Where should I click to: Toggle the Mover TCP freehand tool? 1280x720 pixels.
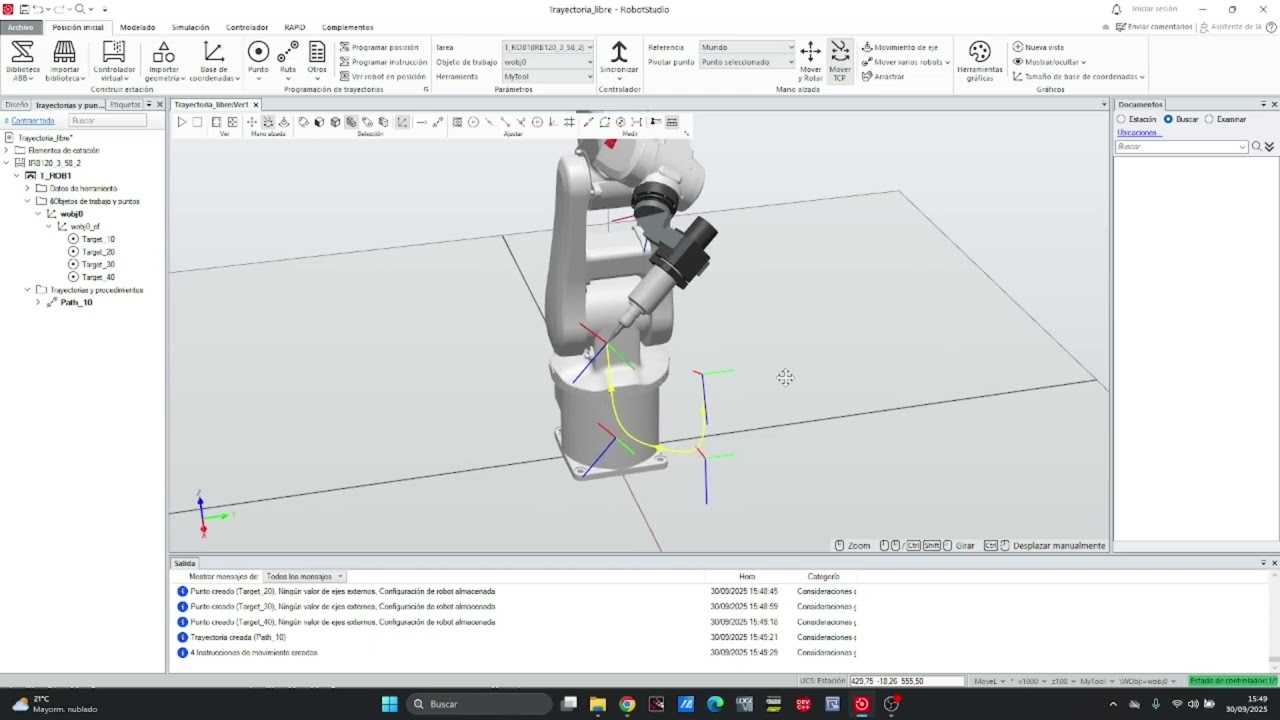point(840,61)
